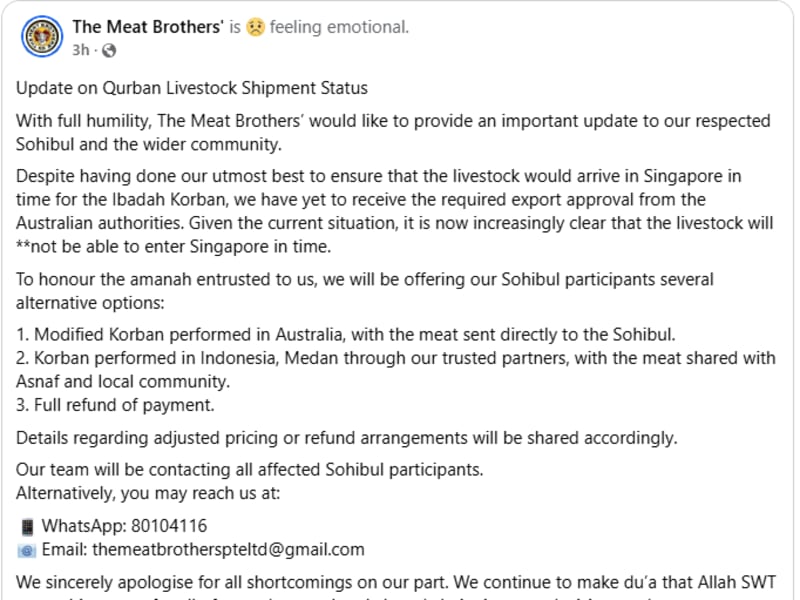Click option 1 Modified Korban in Australia

click(x=346, y=335)
